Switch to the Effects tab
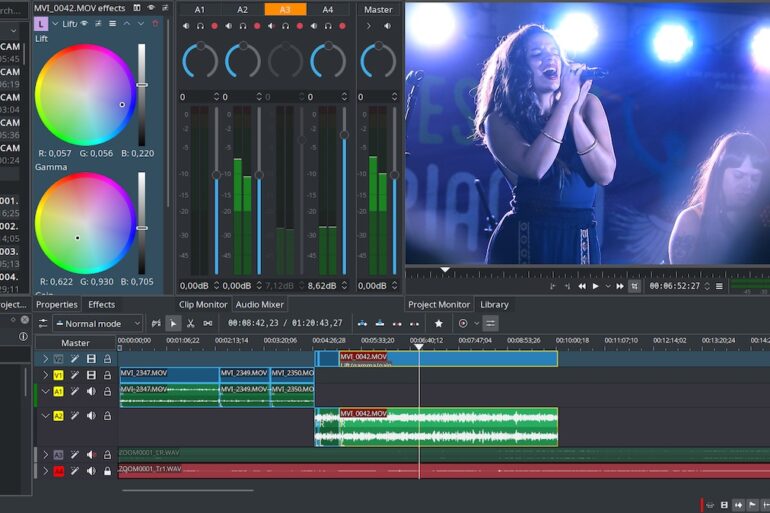This screenshot has width=770, height=513. pyautogui.click(x=101, y=304)
